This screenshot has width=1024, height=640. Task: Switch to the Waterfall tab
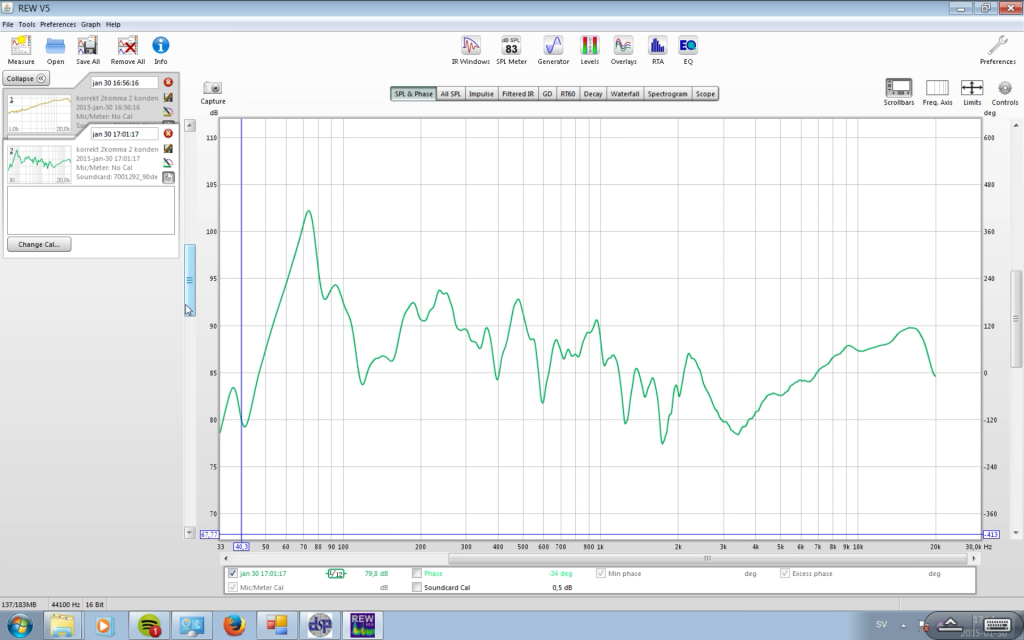(x=625, y=94)
